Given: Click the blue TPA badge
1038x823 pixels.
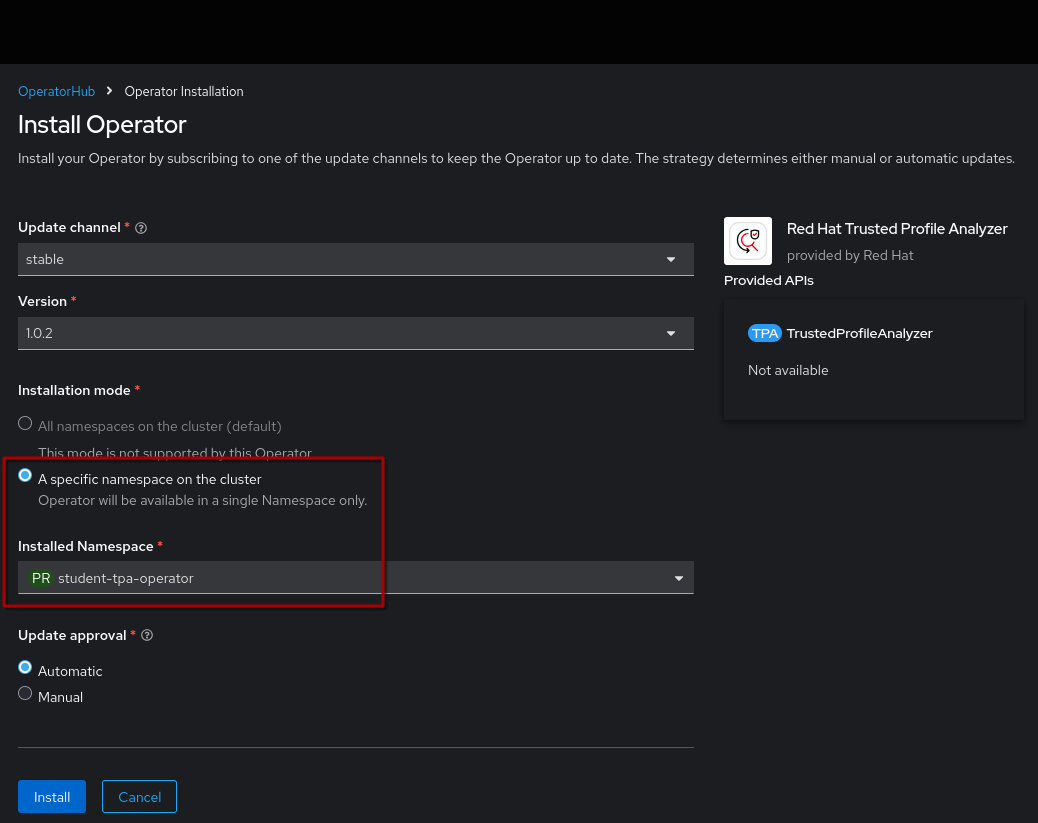Looking at the screenshot, I should (x=765, y=333).
